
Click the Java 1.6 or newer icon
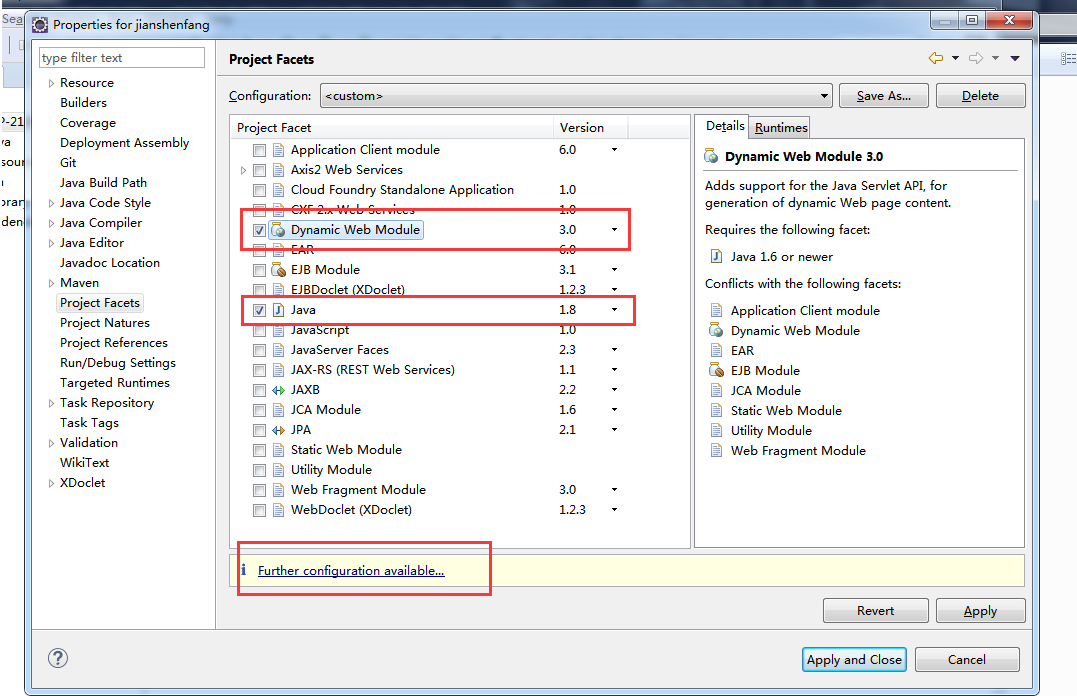click(x=716, y=256)
